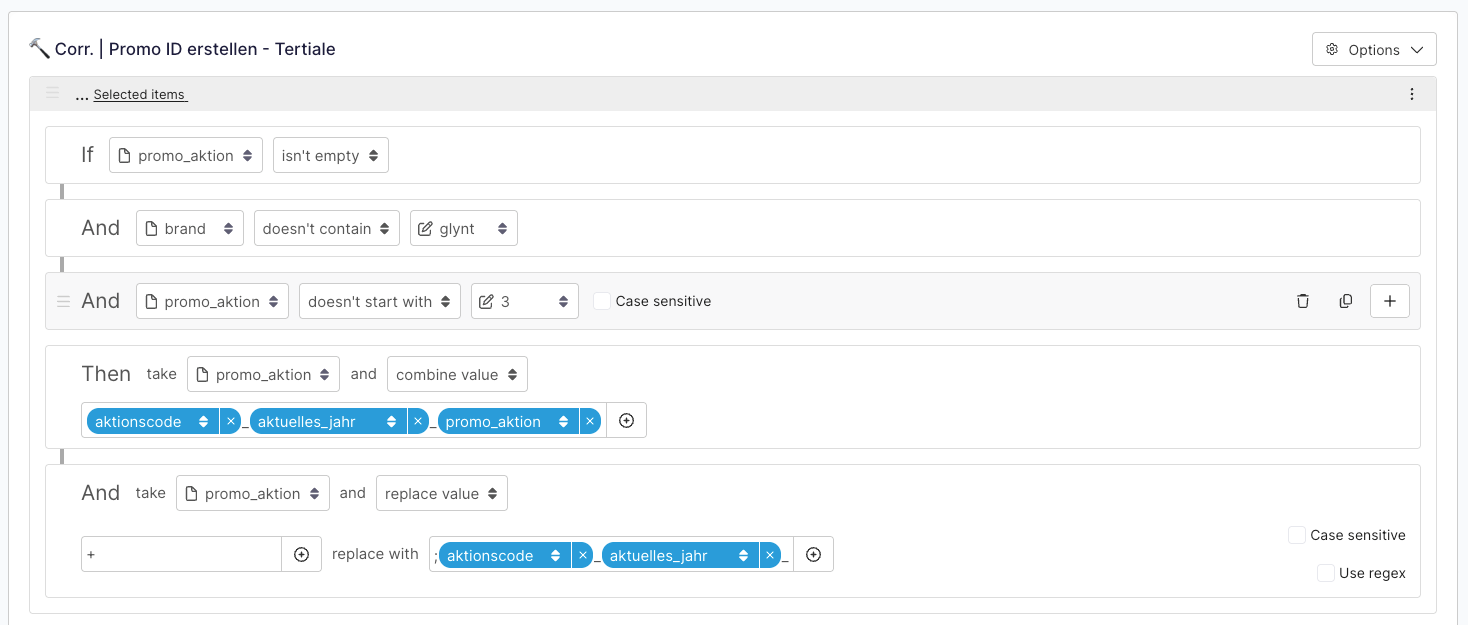Add new condition with plus button

click(x=1390, y=301)
